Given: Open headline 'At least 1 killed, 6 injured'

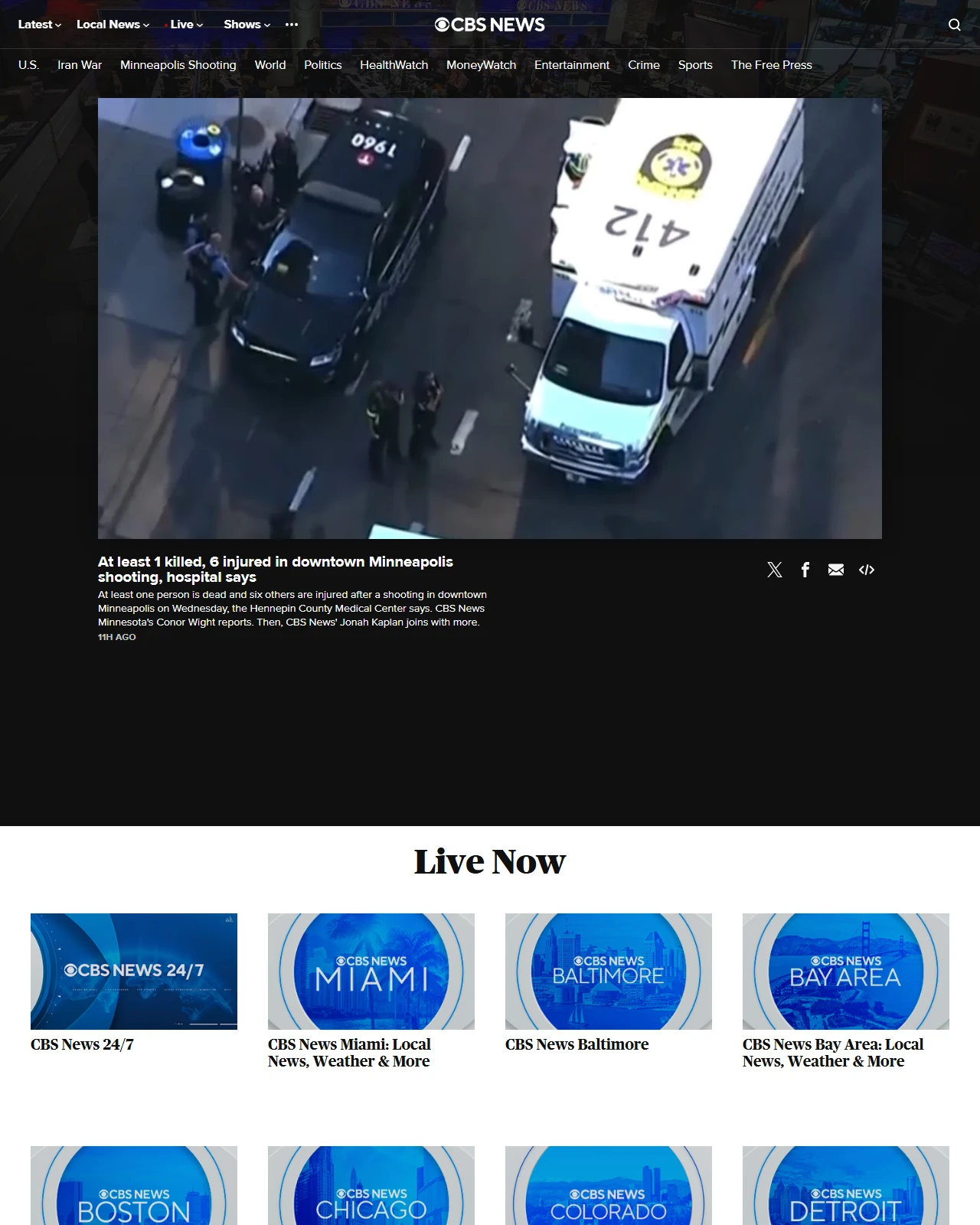Looking at the screenshot, I should pos(276,570).
